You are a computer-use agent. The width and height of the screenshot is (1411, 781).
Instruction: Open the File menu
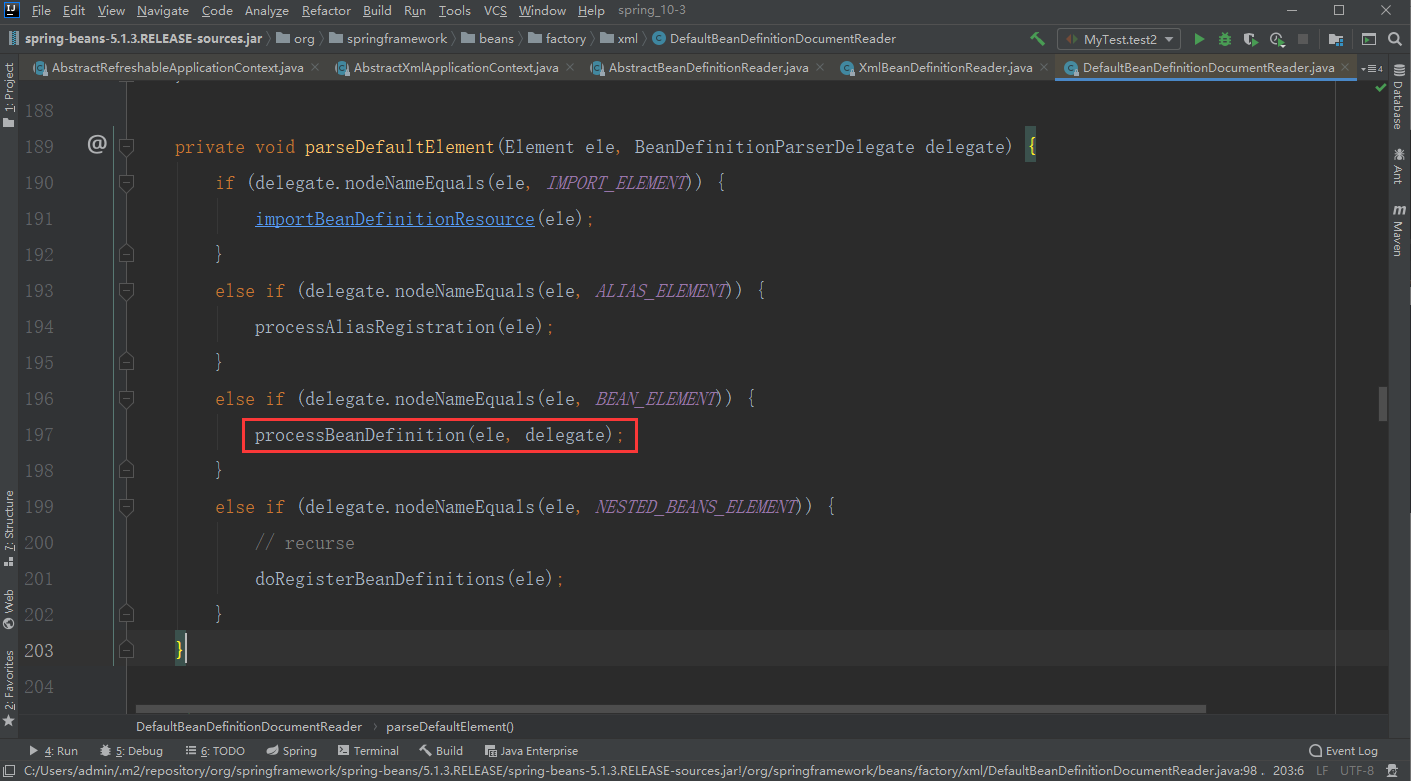point(41,10)
